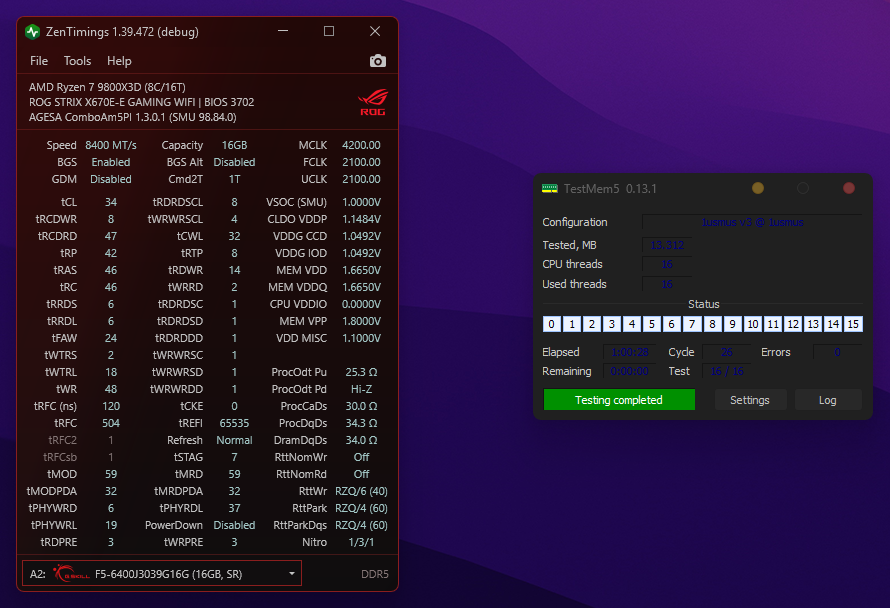Open the TestMem5 Log
The height and width of the screenshot is (608, 890).
[828, 400]
